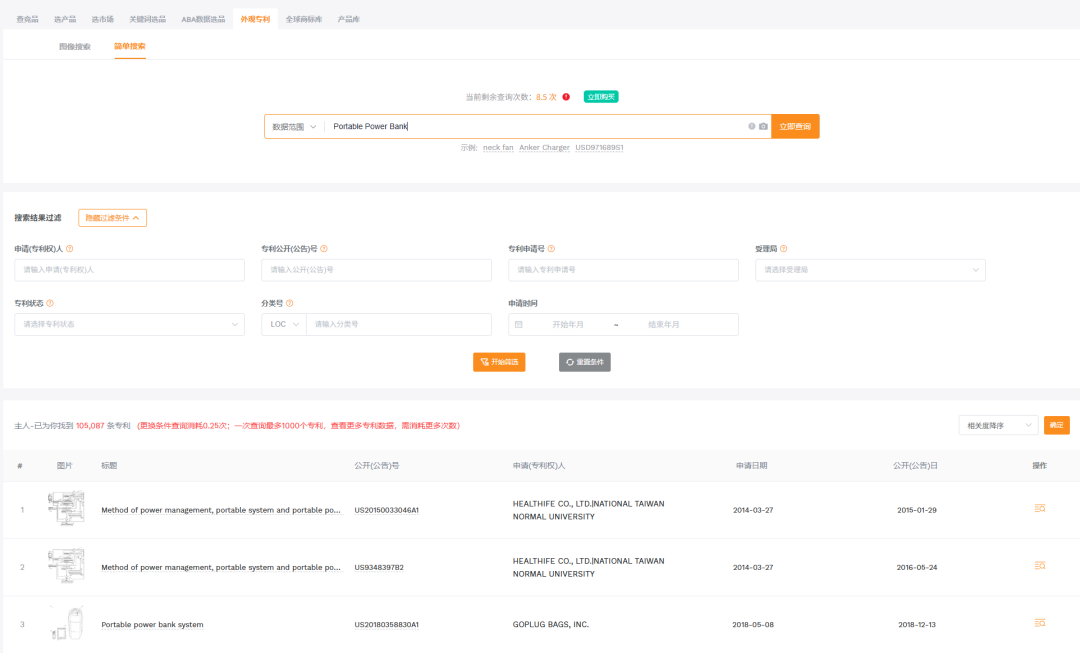This screenshot has height=653, width=1080.
Task: Click the green 立即购买 button
Action: (x=601, y=97)
